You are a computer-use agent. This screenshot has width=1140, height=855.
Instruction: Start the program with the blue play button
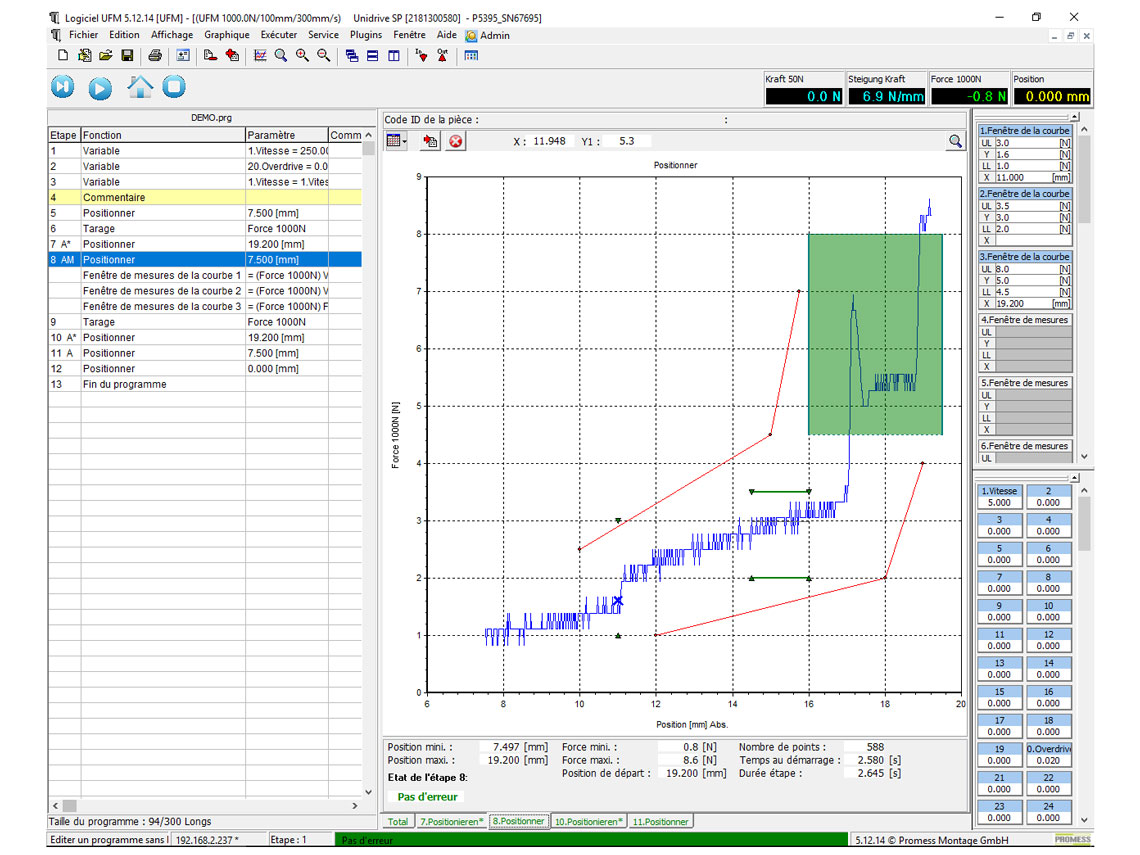click(x=101, y=88)
